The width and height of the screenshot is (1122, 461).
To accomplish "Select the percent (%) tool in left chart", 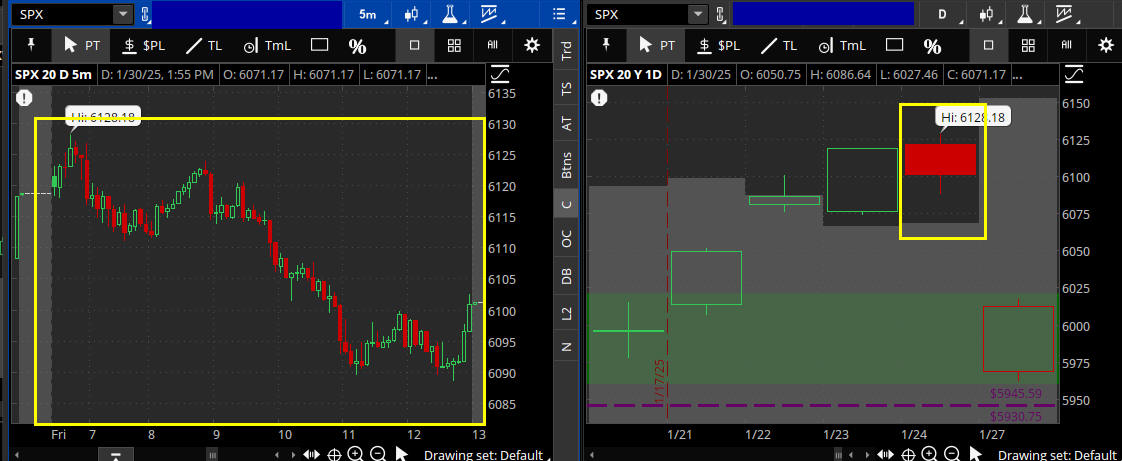I will pos(357,45).
